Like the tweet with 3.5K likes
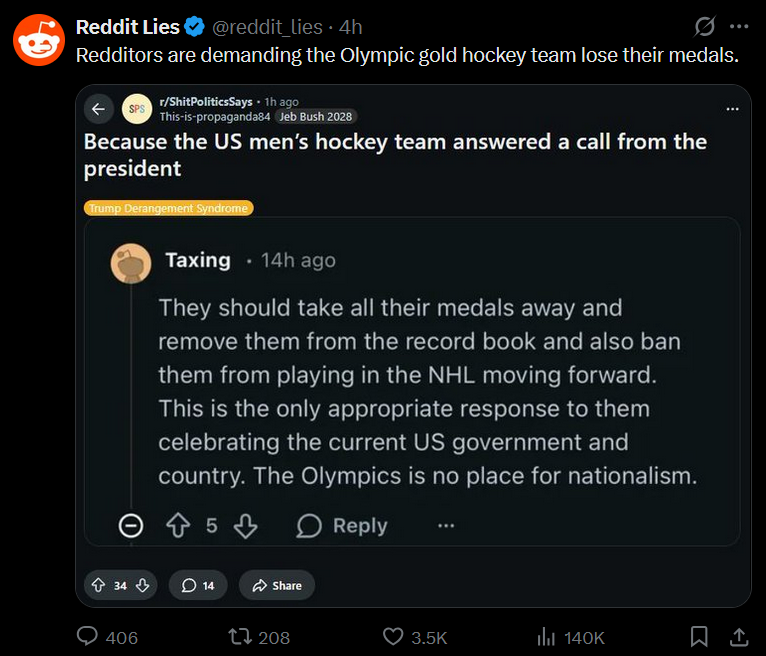Viewport: 766px width, 656px height. tap(393, 637)
